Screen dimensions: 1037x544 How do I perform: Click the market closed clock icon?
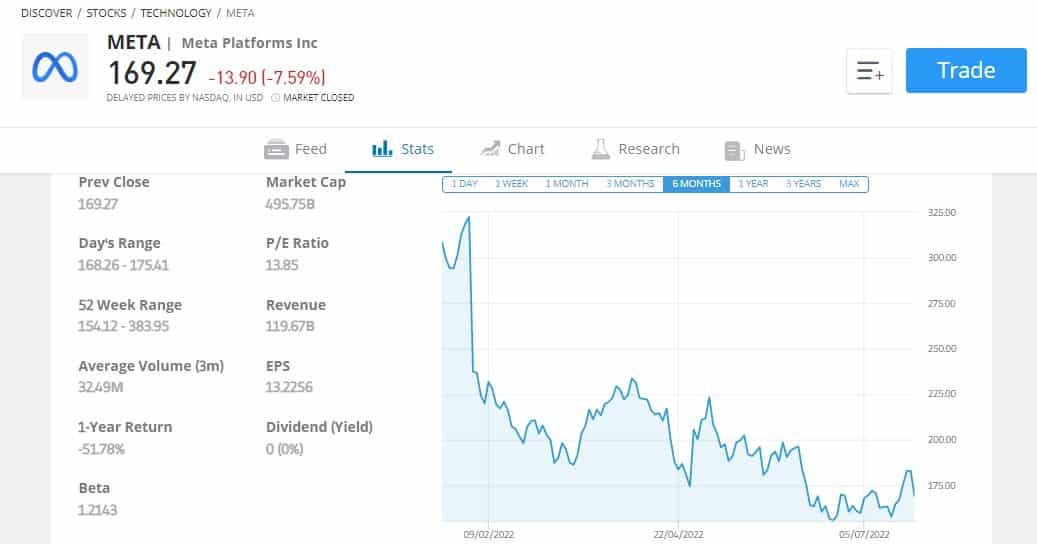pos(275,98)
